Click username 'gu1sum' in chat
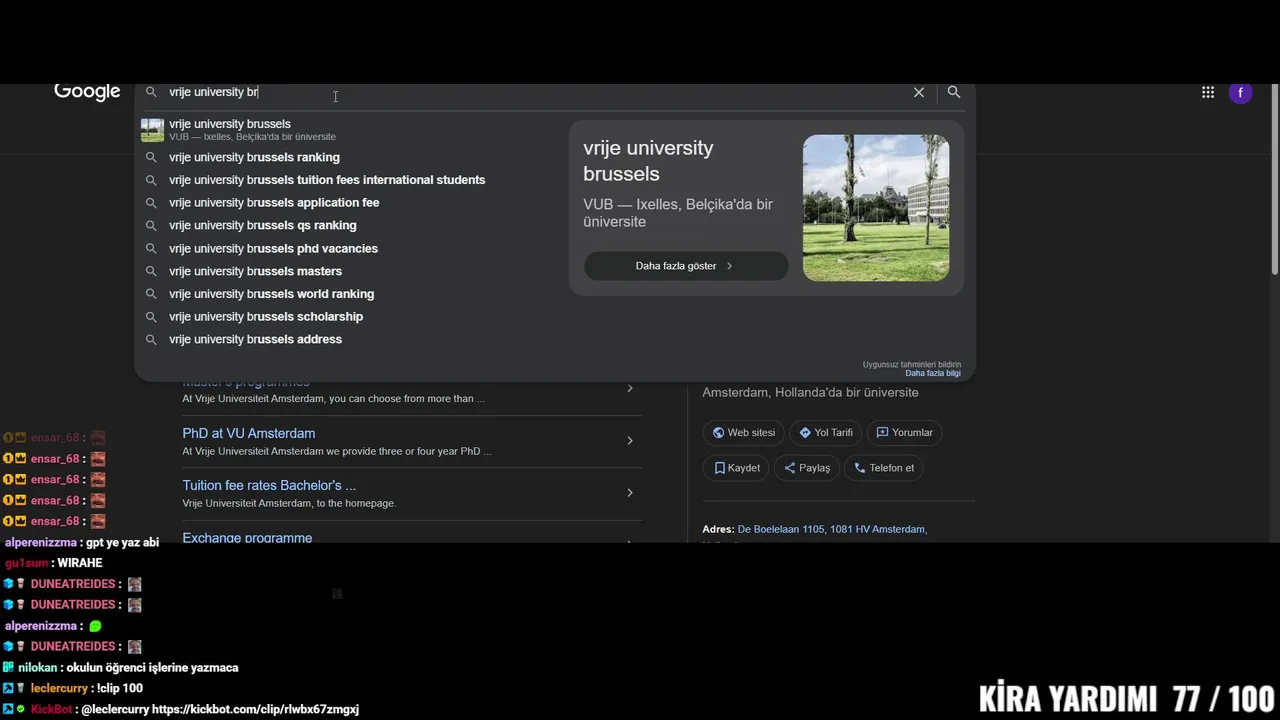 pos(26,563)
